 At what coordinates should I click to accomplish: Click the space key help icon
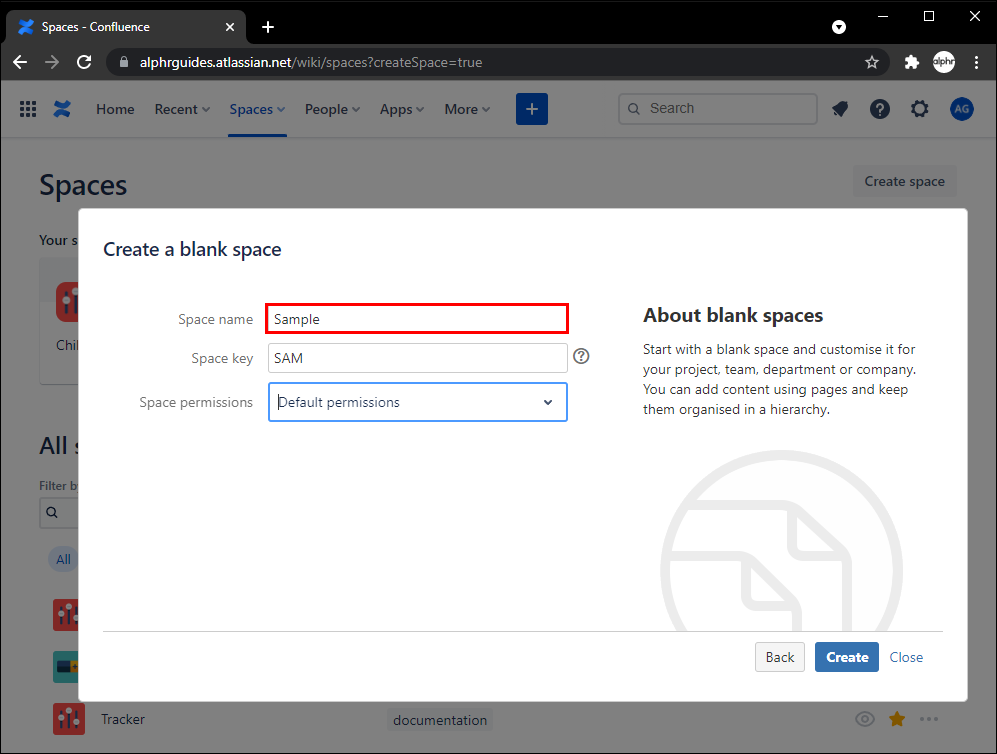[x=581, y=356]
